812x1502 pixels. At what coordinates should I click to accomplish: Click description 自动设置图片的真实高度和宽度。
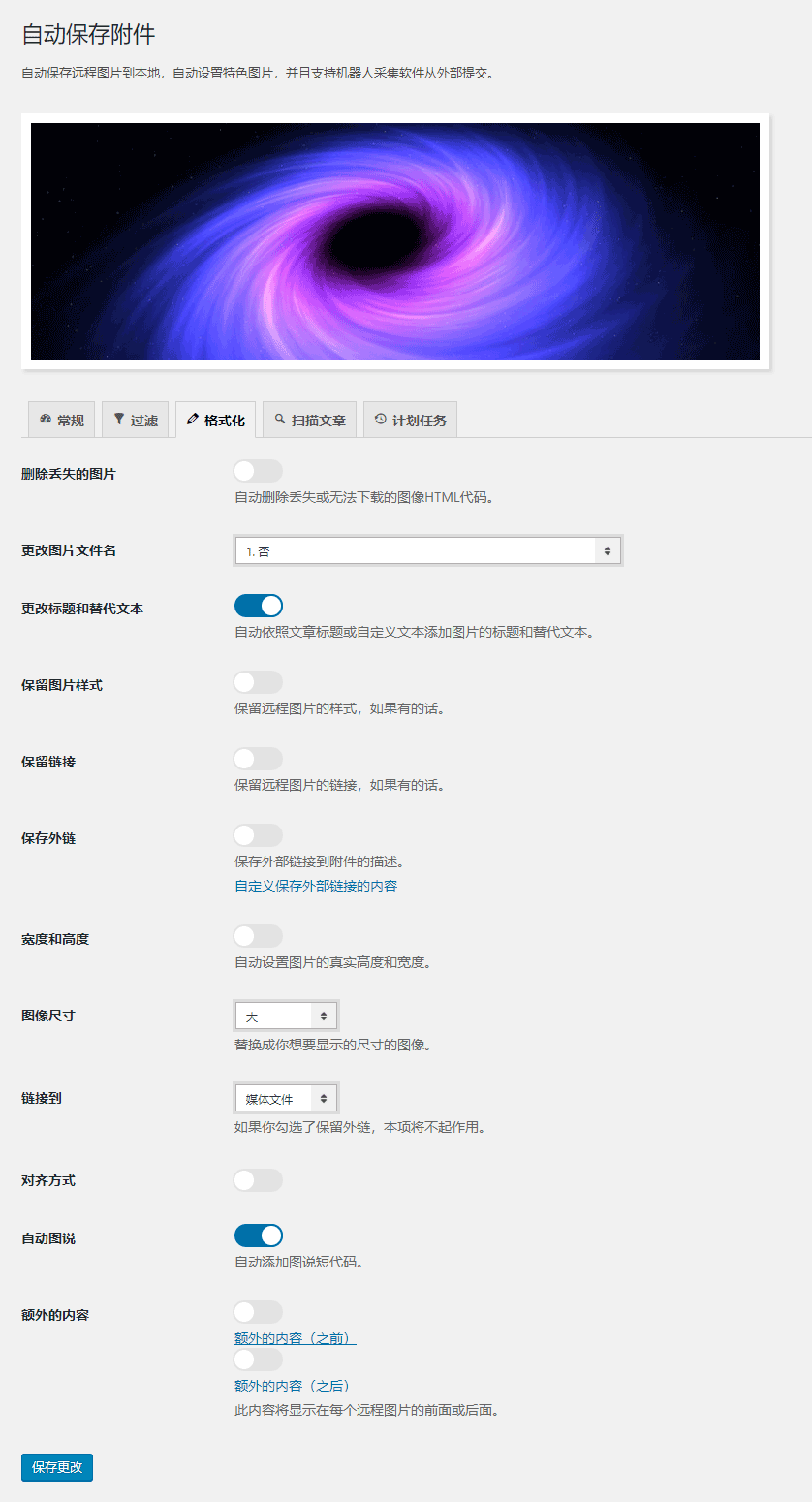[332, 962]
